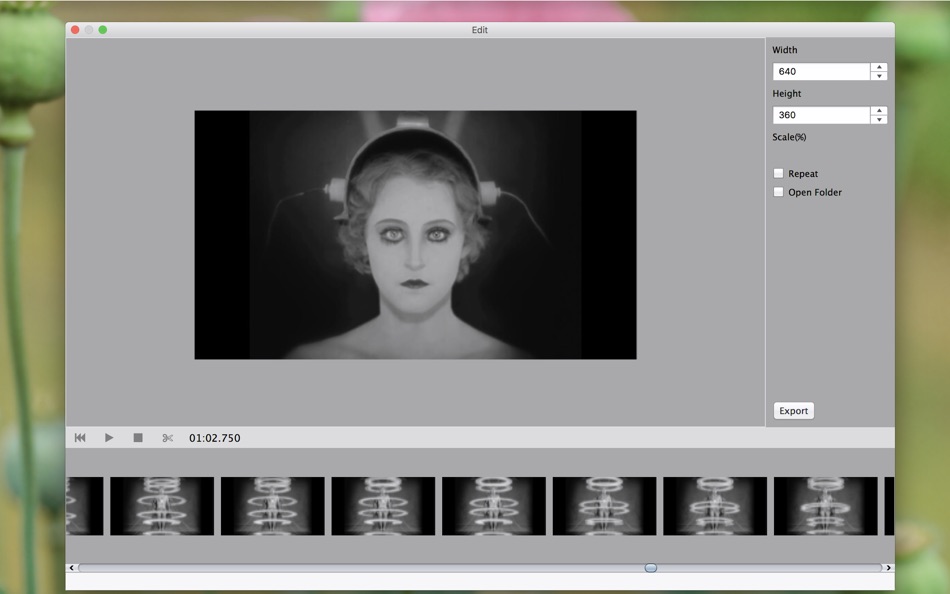This screenshot has width=950, height=594.
Task: Select the fifth full filmstrip frame thumbnail
Action: click(x=604, y=506)
